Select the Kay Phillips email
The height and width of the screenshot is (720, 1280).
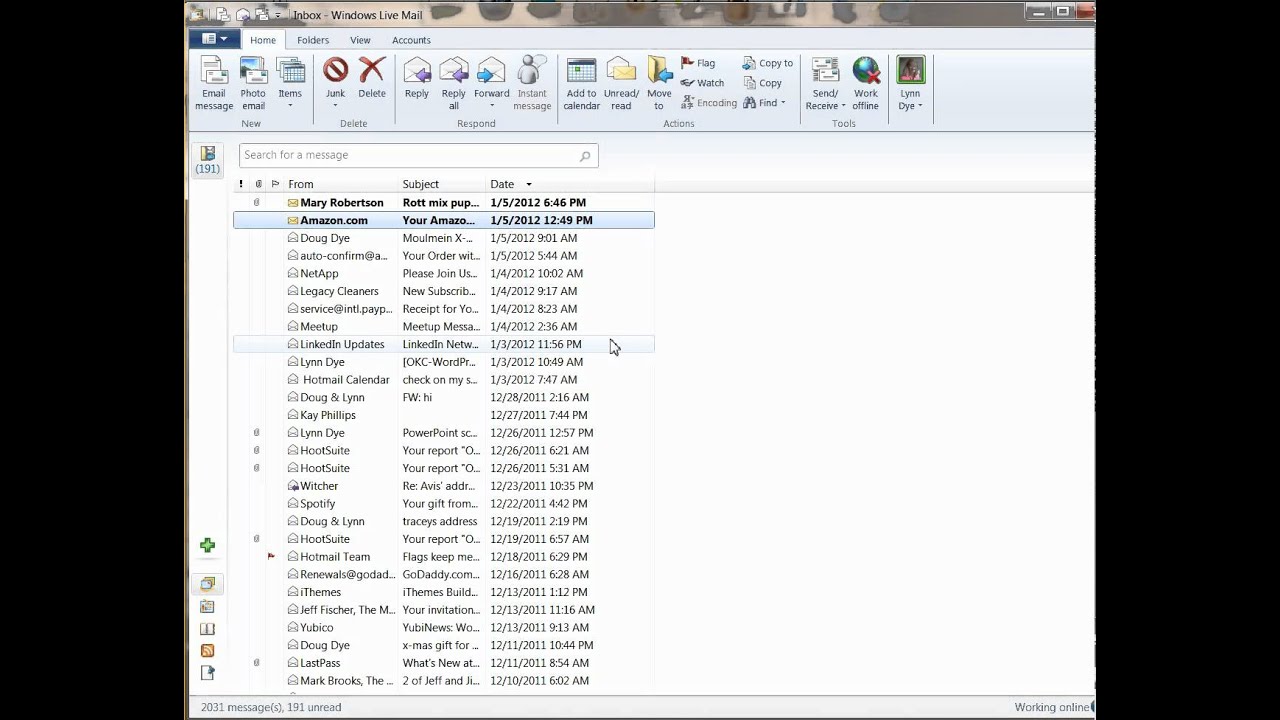tap(444, 415)
